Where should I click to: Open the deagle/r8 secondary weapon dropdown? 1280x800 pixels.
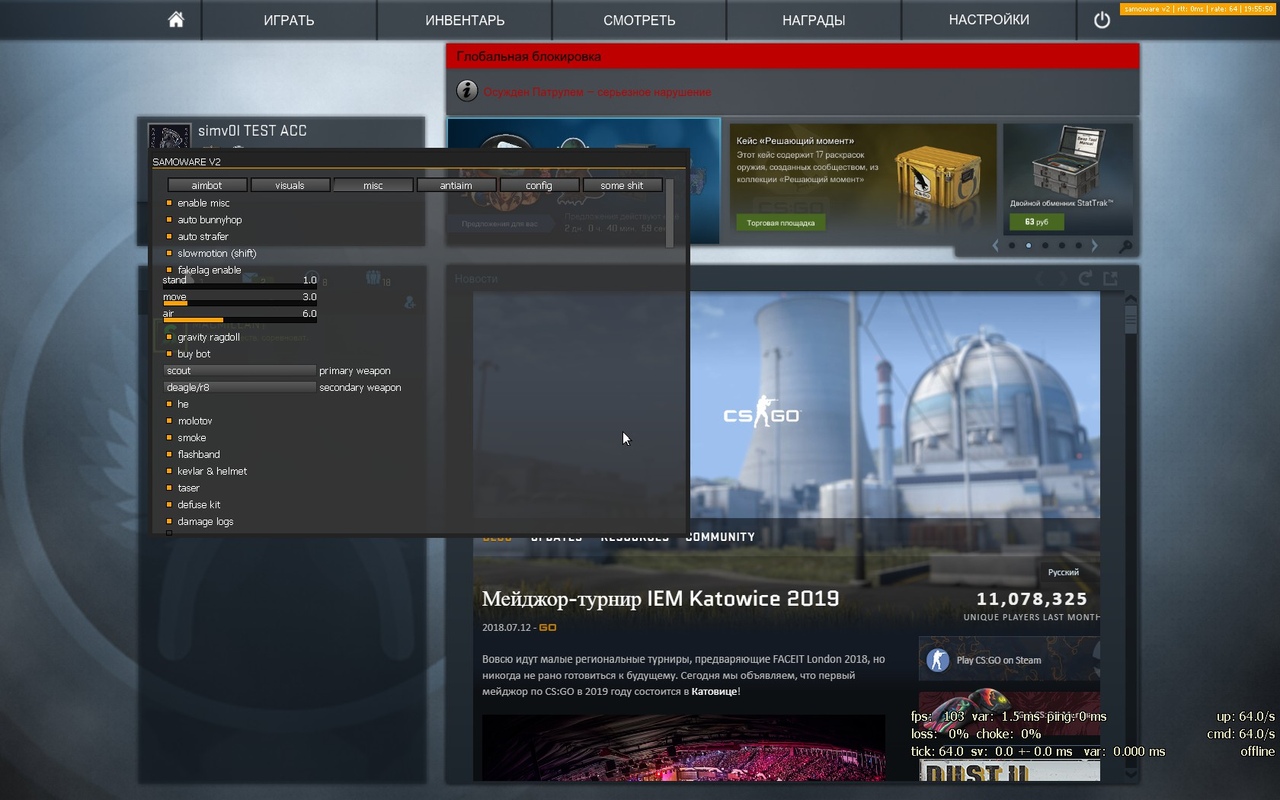coord(240,388)
